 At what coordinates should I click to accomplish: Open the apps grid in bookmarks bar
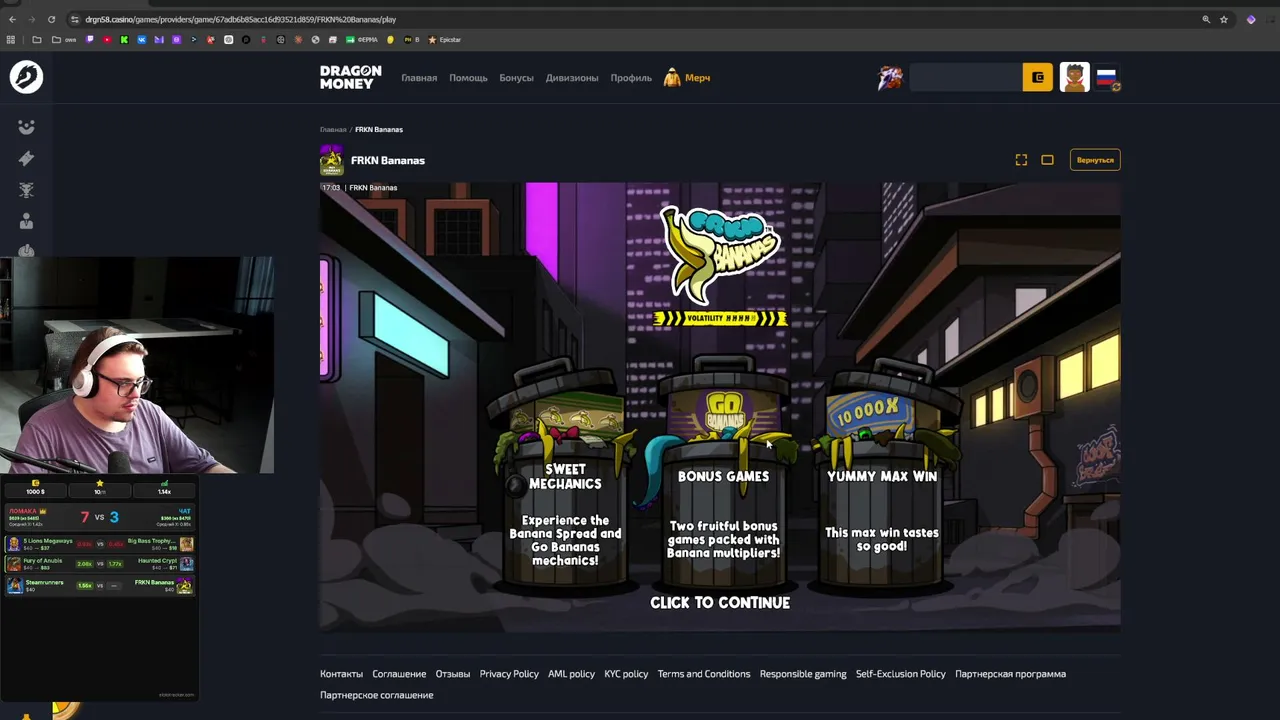[11, 40]
